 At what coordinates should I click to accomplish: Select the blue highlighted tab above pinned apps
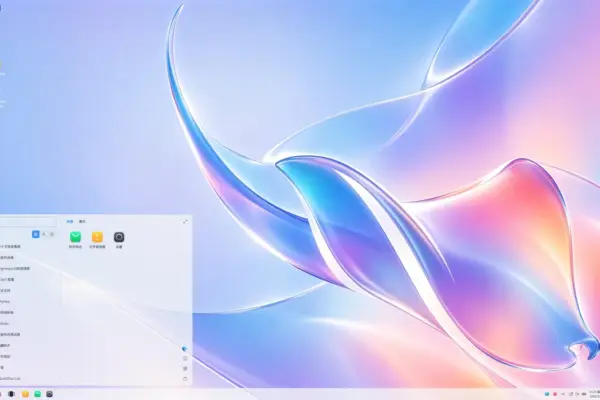70,222
